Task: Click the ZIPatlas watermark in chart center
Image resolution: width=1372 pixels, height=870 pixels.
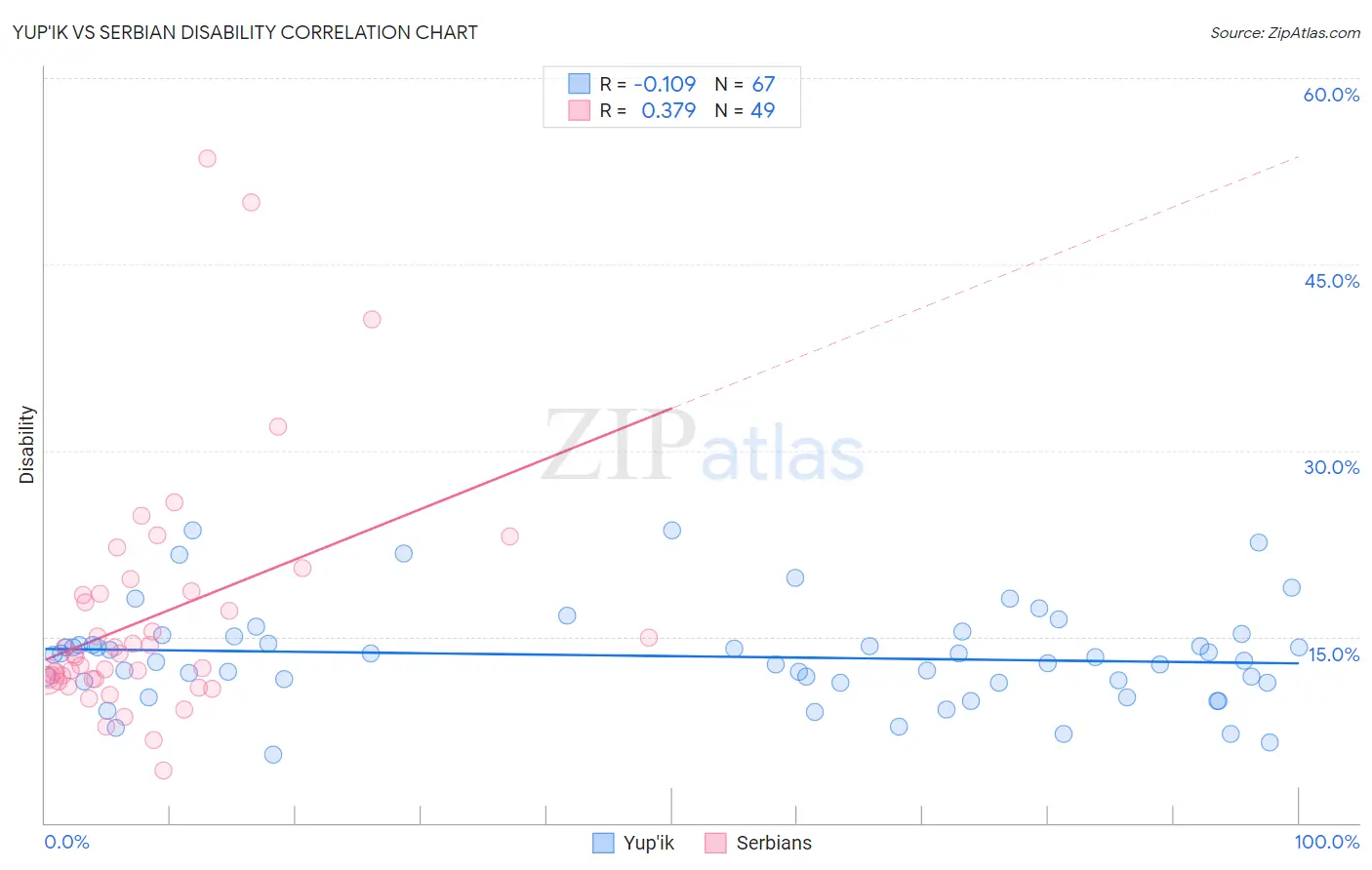Action: pos(703,447)
